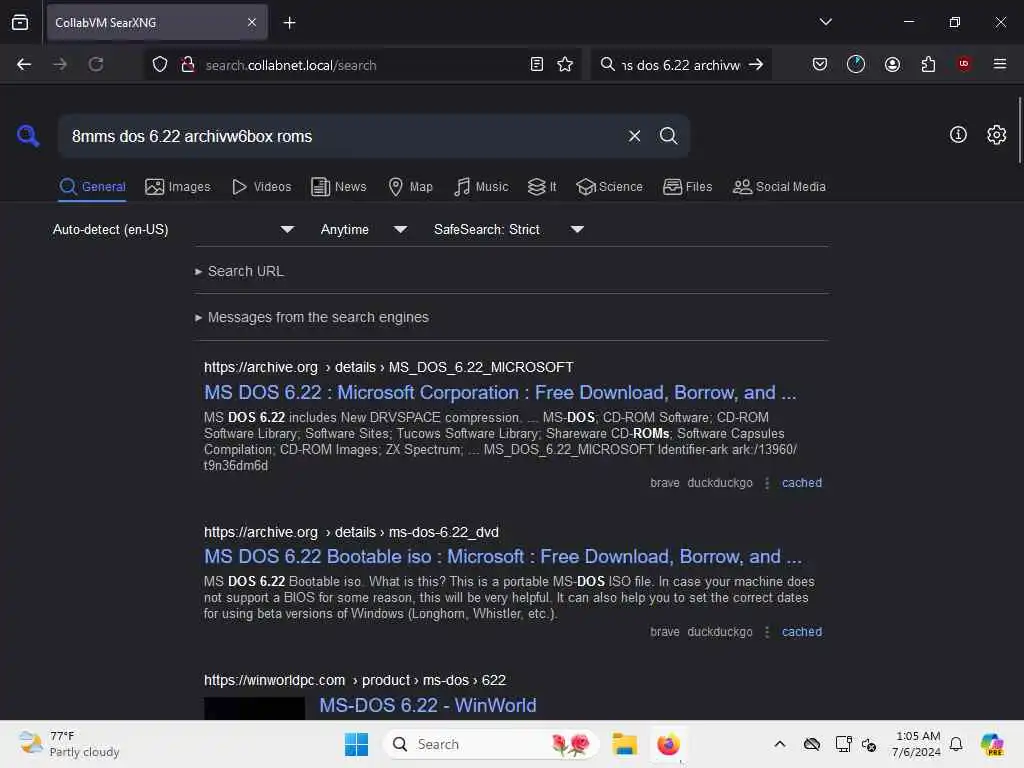The height and width of the screenshot is (768, 1024).
Task: Open cached link for MS_DOS_6.22_MICROSOFT result
Action: coord(801,483)
